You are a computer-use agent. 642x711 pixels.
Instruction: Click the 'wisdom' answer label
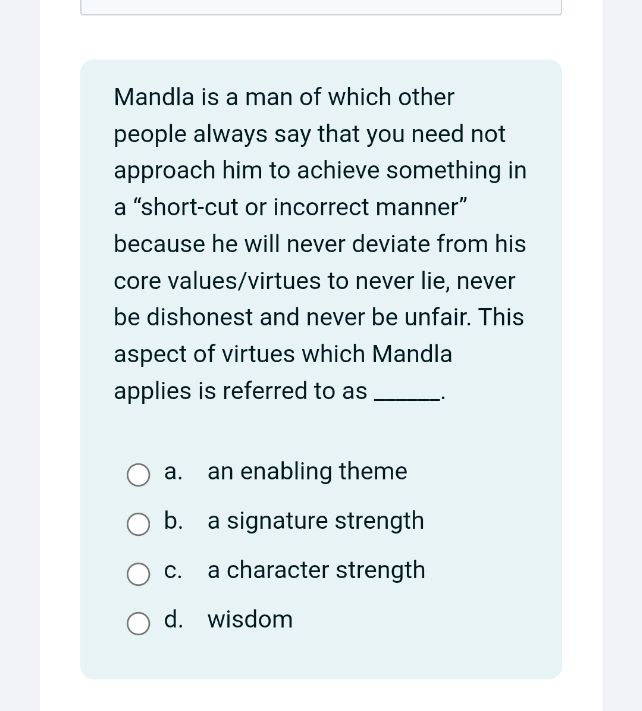[250, 619]
